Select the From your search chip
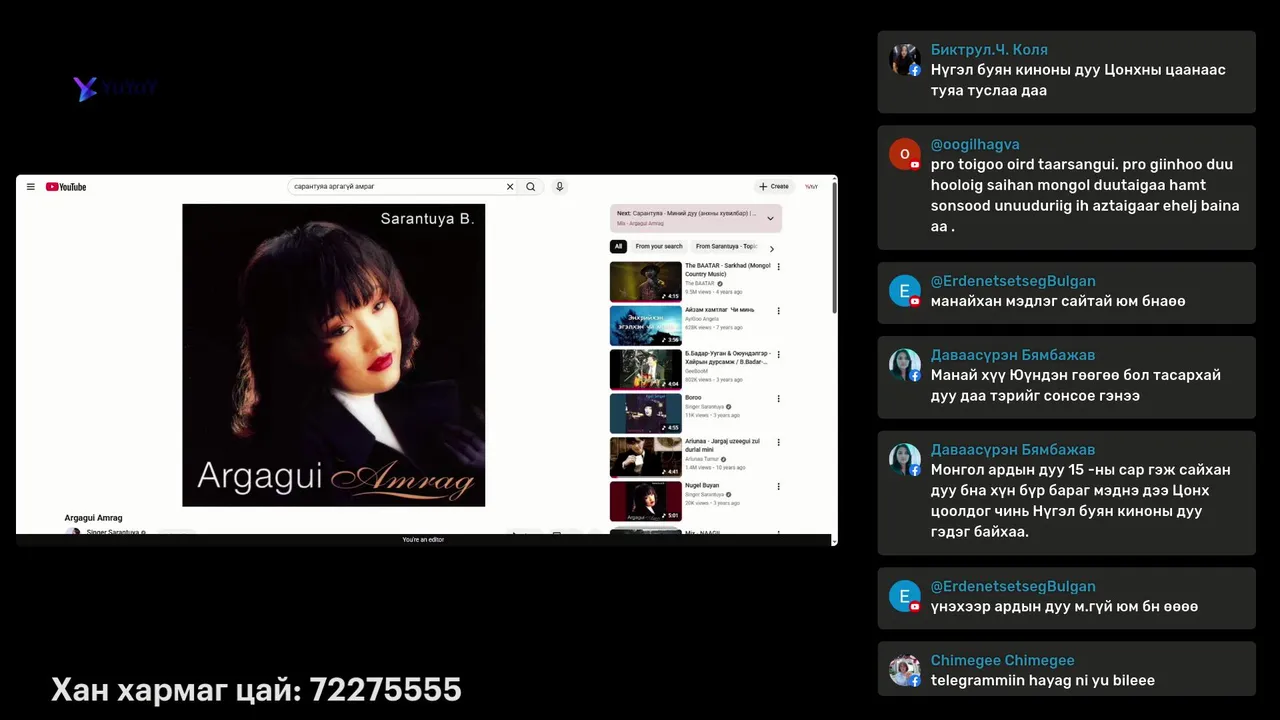Viewport: 1280px width, 720px height. pos(659,246)
